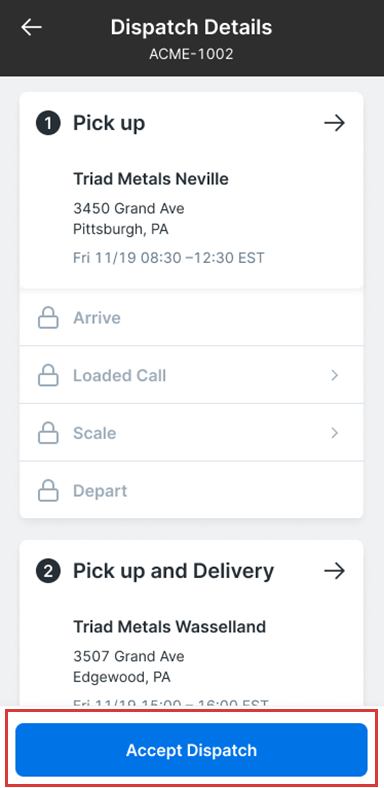The image size is (384, 788).
Task: Click the lock icon beside Scale
Action: coord(48,433)
